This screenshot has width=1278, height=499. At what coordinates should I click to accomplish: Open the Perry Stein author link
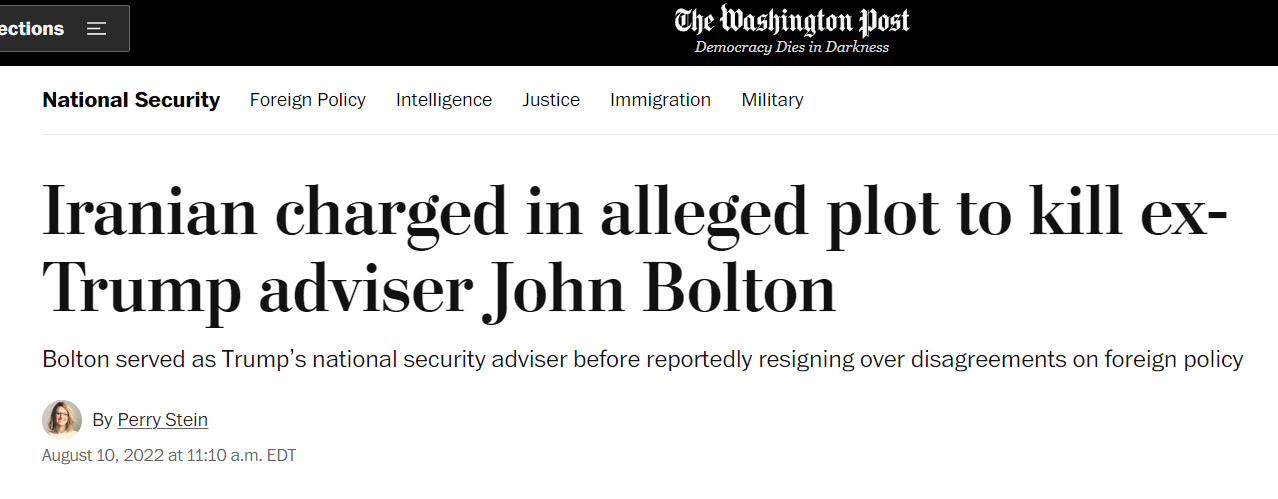(162, 420)
